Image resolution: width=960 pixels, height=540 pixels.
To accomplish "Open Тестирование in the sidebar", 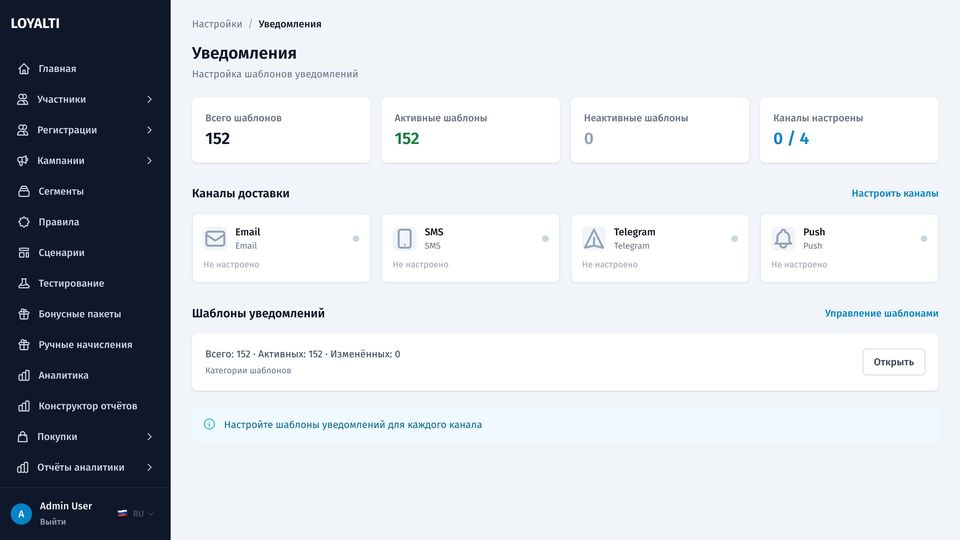I will point(85,283).
